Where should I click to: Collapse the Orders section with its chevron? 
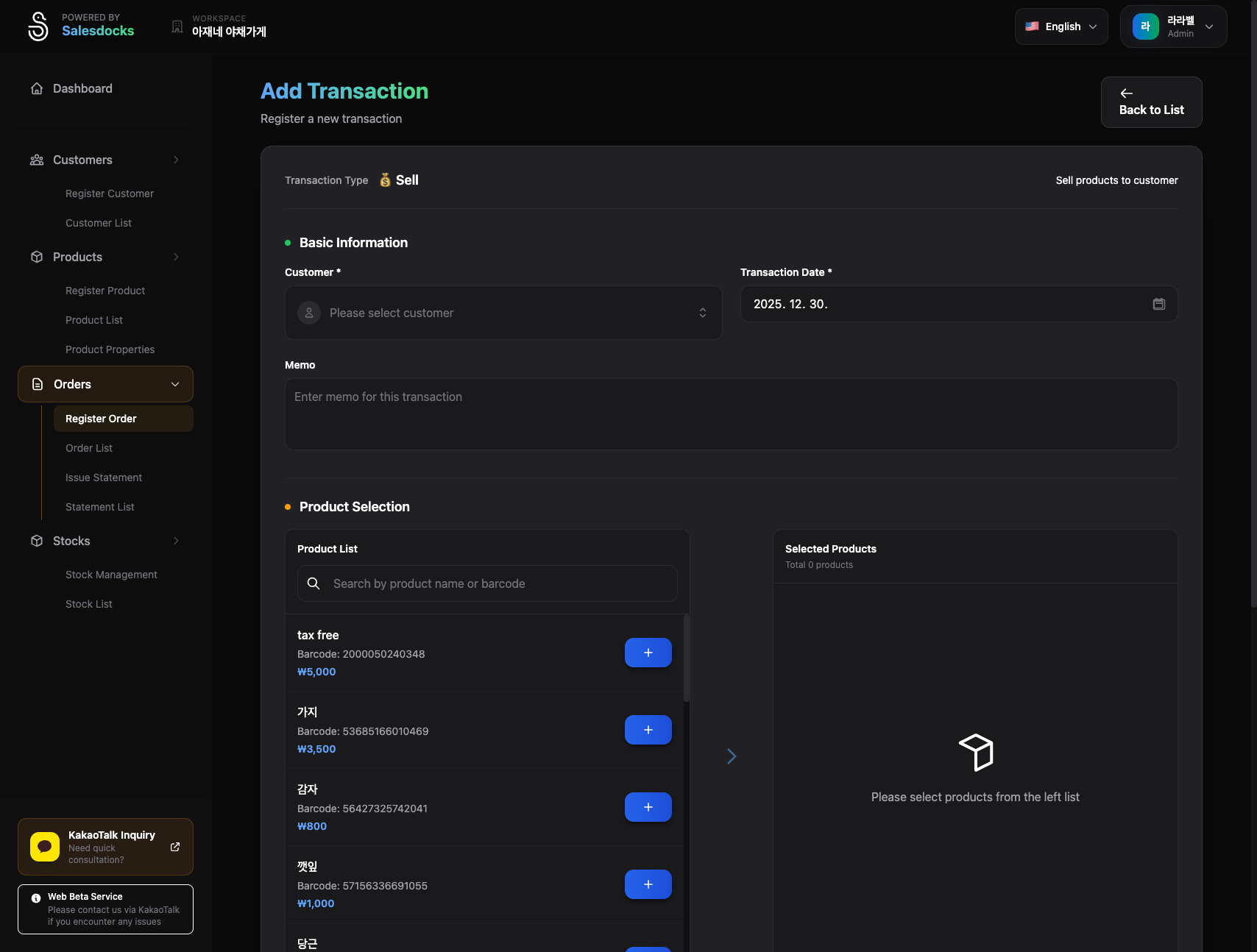(175, 384)
